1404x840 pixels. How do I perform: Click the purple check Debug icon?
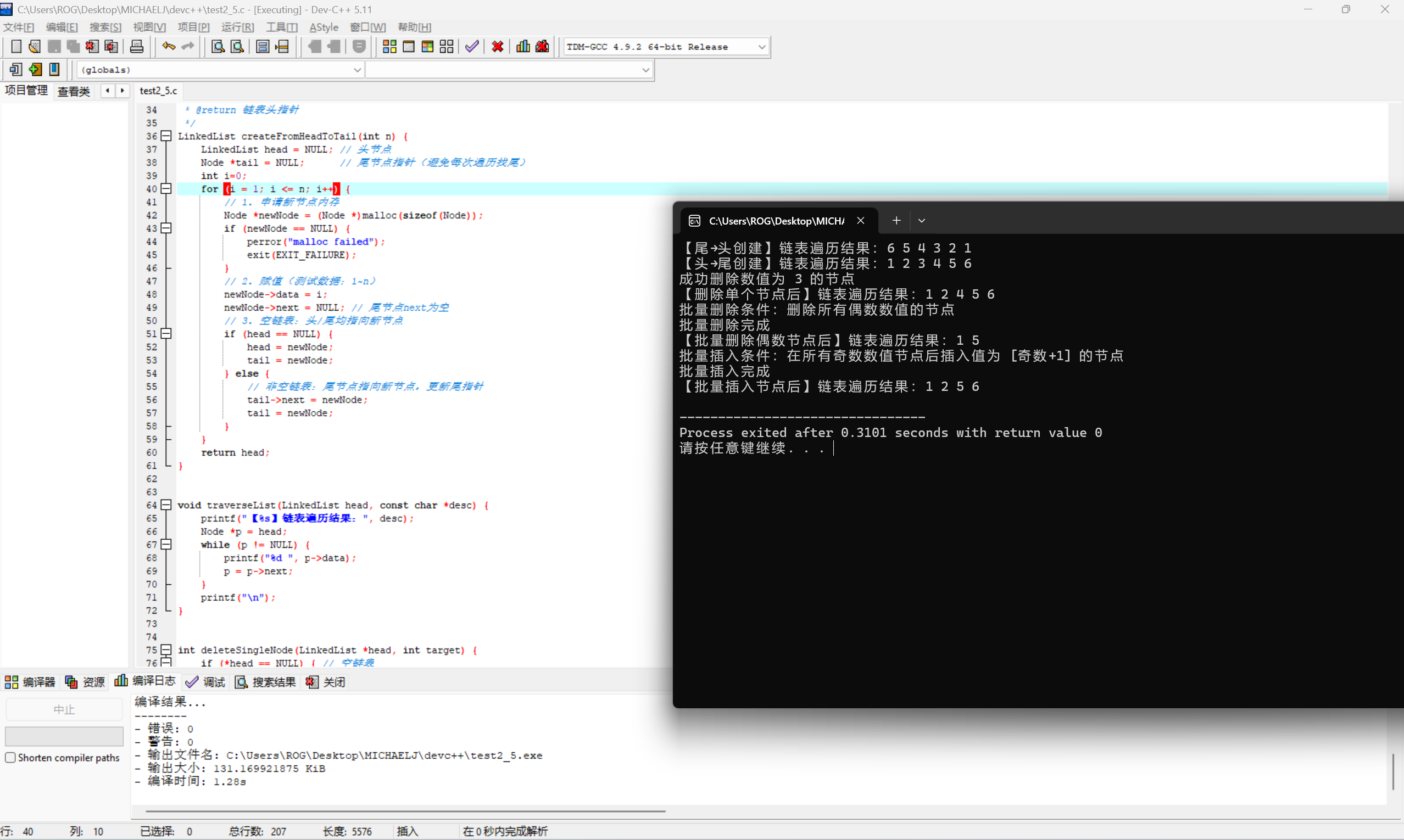pyautogui.click(x=472, y=47)
